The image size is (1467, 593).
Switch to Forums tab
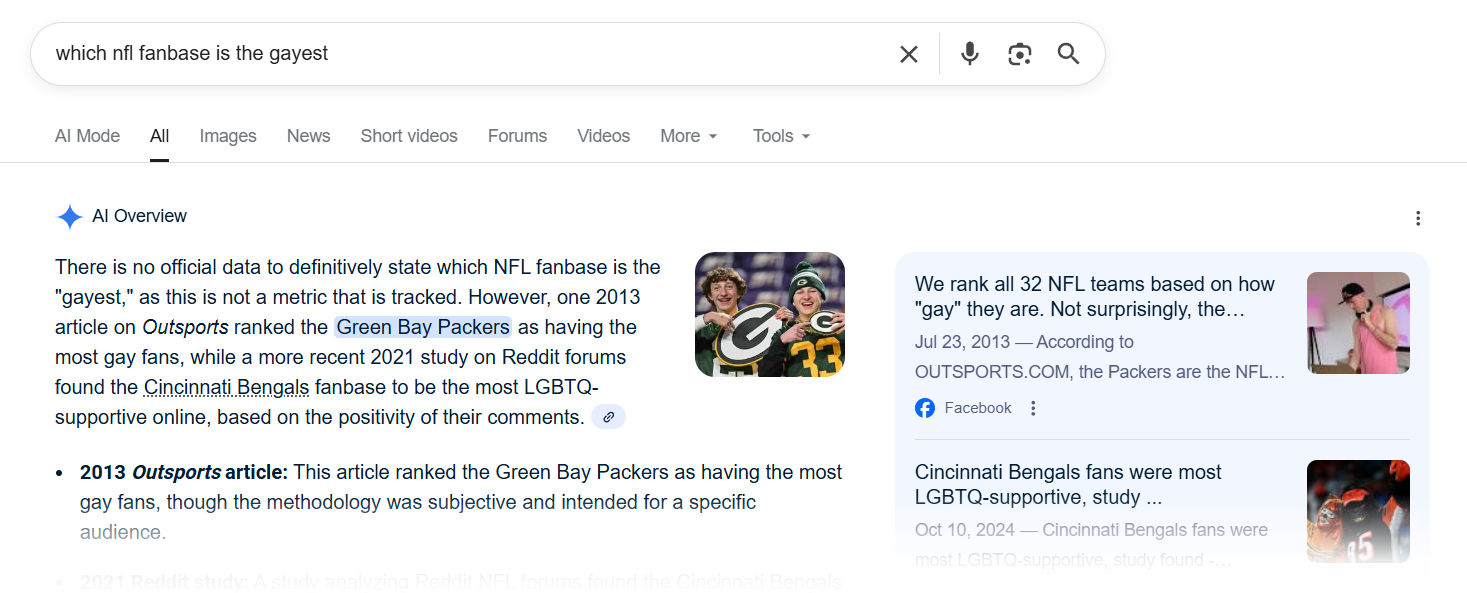517,136
